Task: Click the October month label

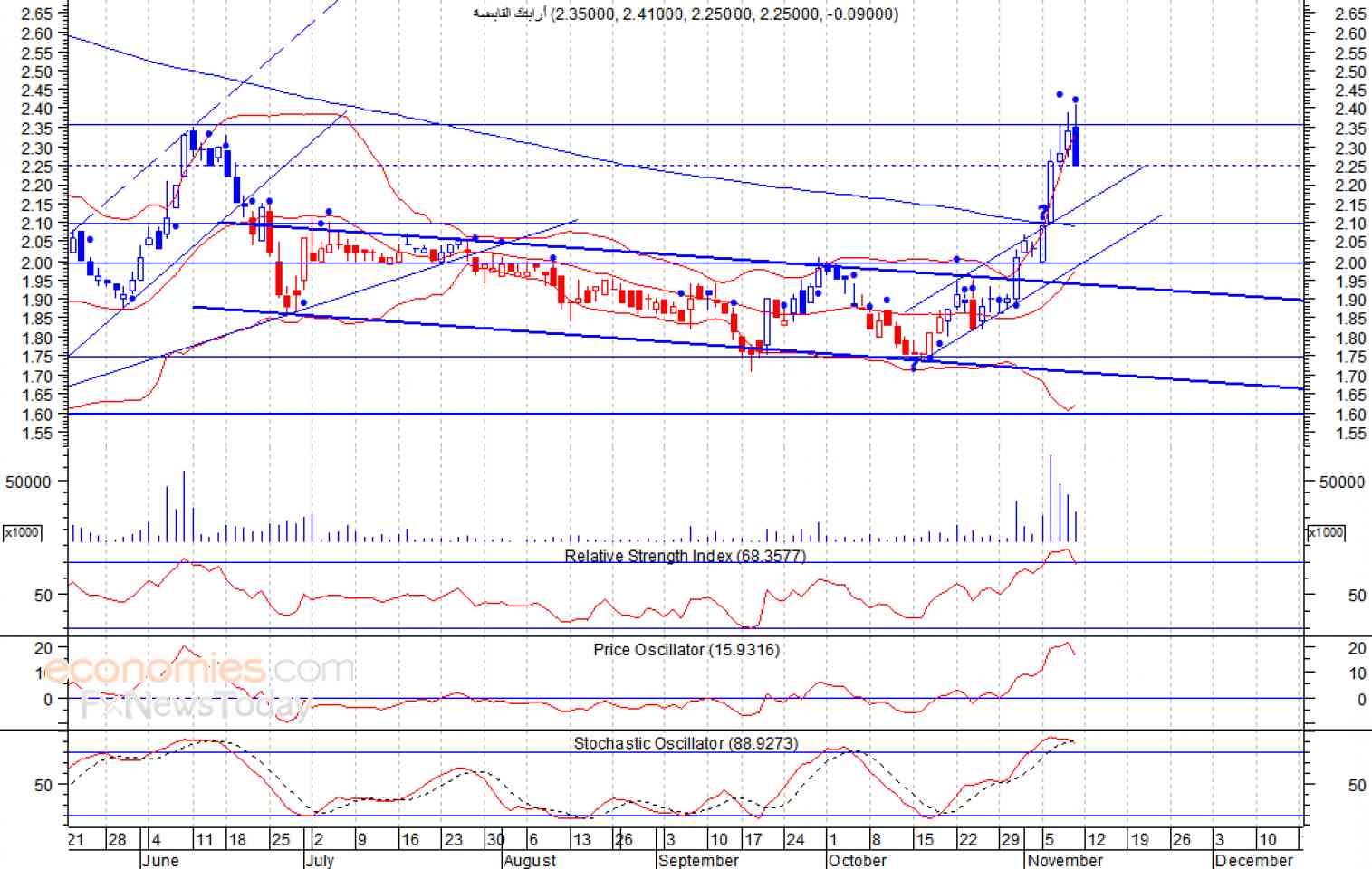Action: (x=858, y=860)
